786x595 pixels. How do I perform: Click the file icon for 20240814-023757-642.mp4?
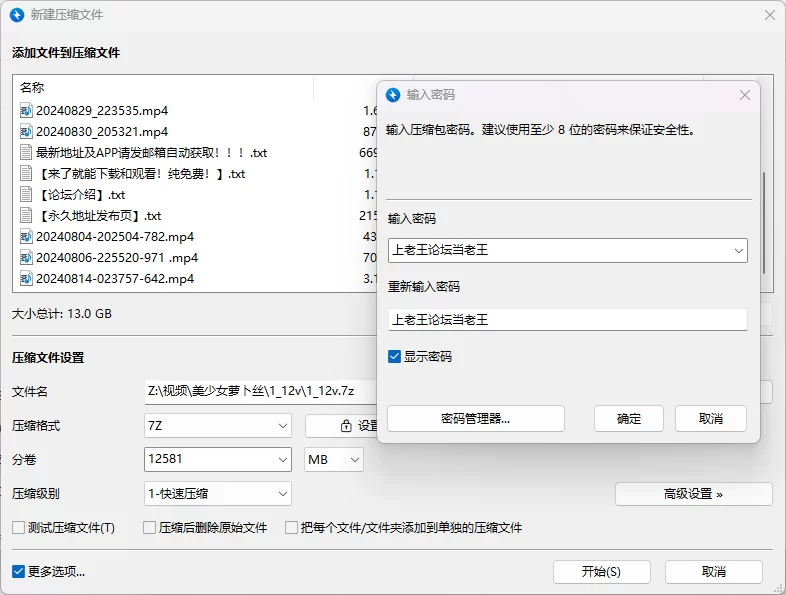[x=26, y=279]
